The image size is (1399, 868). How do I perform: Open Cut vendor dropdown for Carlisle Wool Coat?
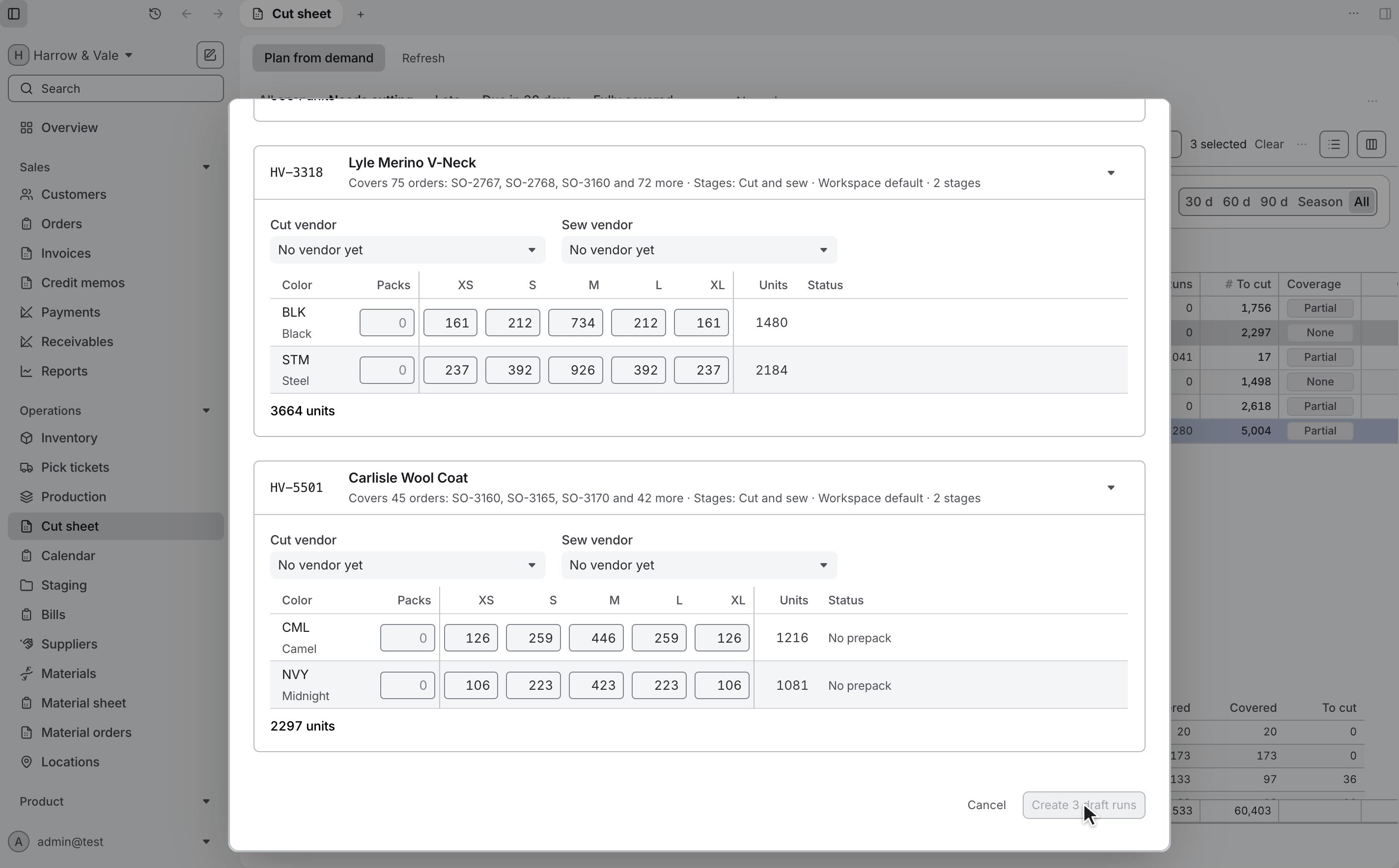point(407,565)
